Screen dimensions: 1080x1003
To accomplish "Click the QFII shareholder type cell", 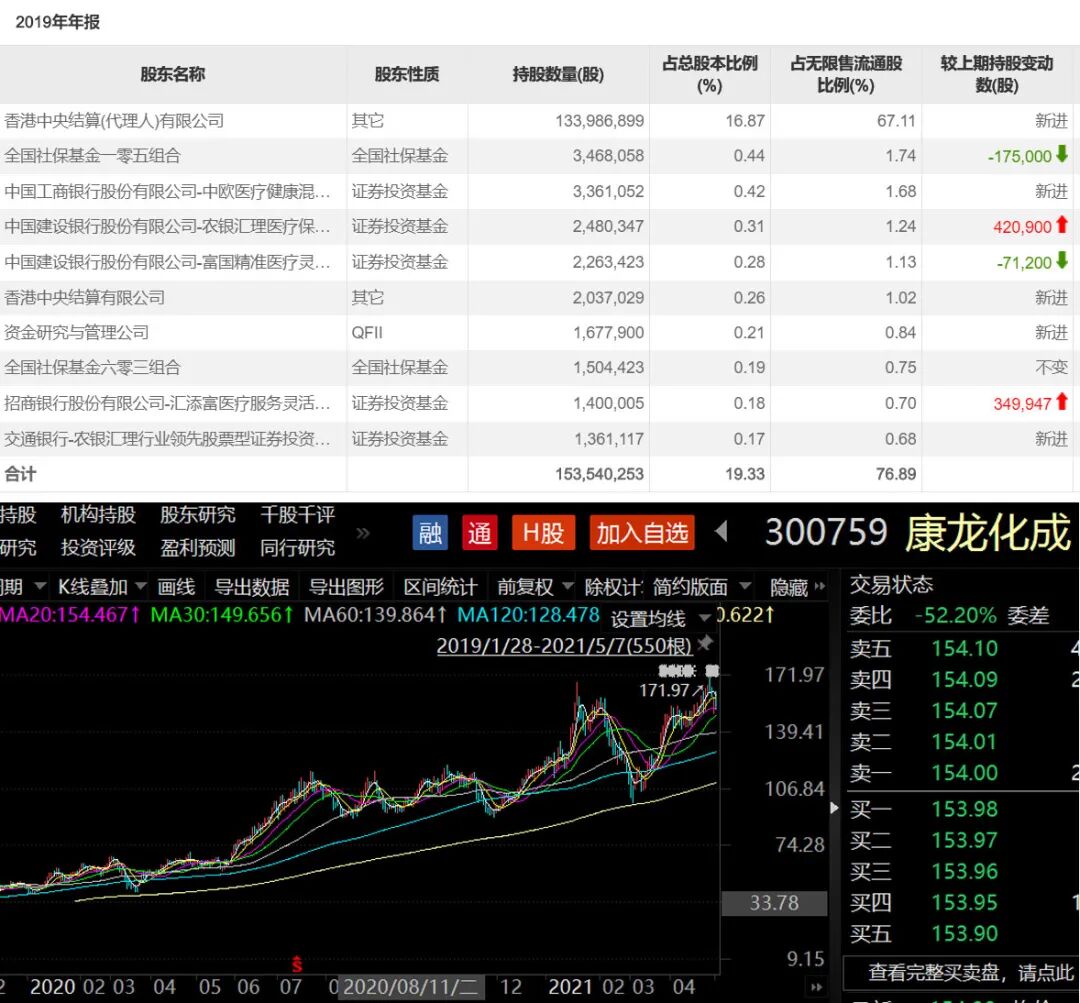I will pos(367,333).
